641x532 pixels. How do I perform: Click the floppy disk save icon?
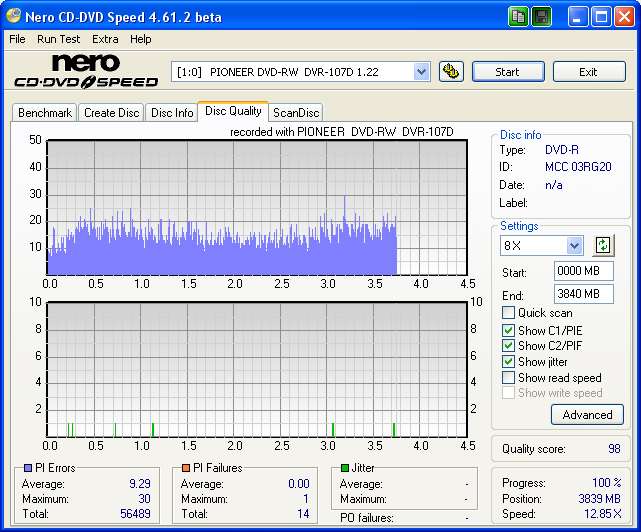(x=542, y=17)
